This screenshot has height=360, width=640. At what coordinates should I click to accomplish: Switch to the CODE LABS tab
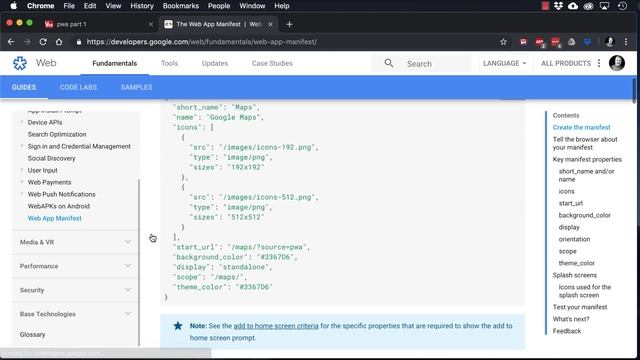point(78,87)
